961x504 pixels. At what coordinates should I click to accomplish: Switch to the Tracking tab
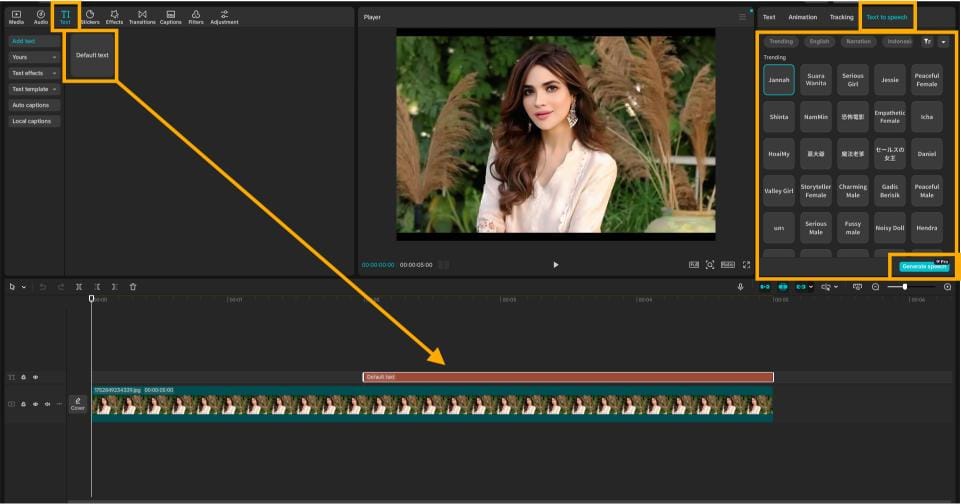coord(841,17)
